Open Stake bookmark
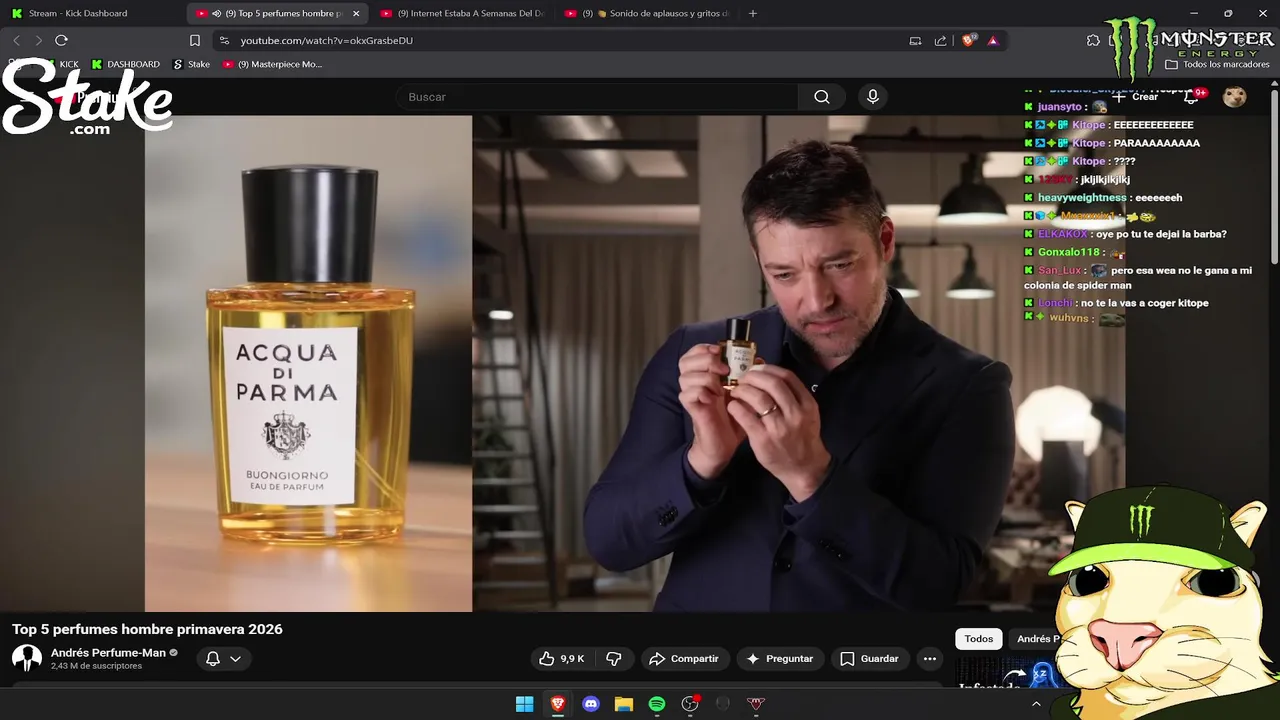 click(x=191, y=64)
